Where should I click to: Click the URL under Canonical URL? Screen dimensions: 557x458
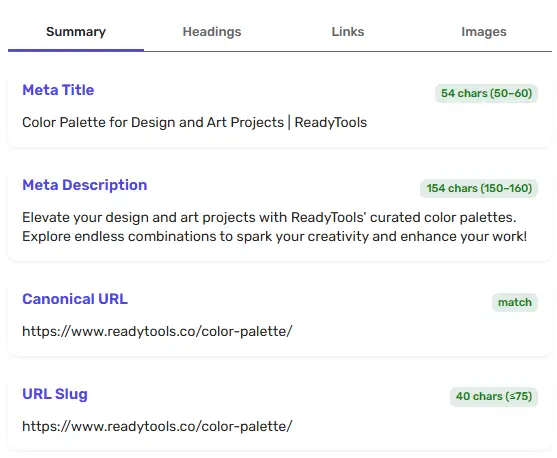coord(157,331)
